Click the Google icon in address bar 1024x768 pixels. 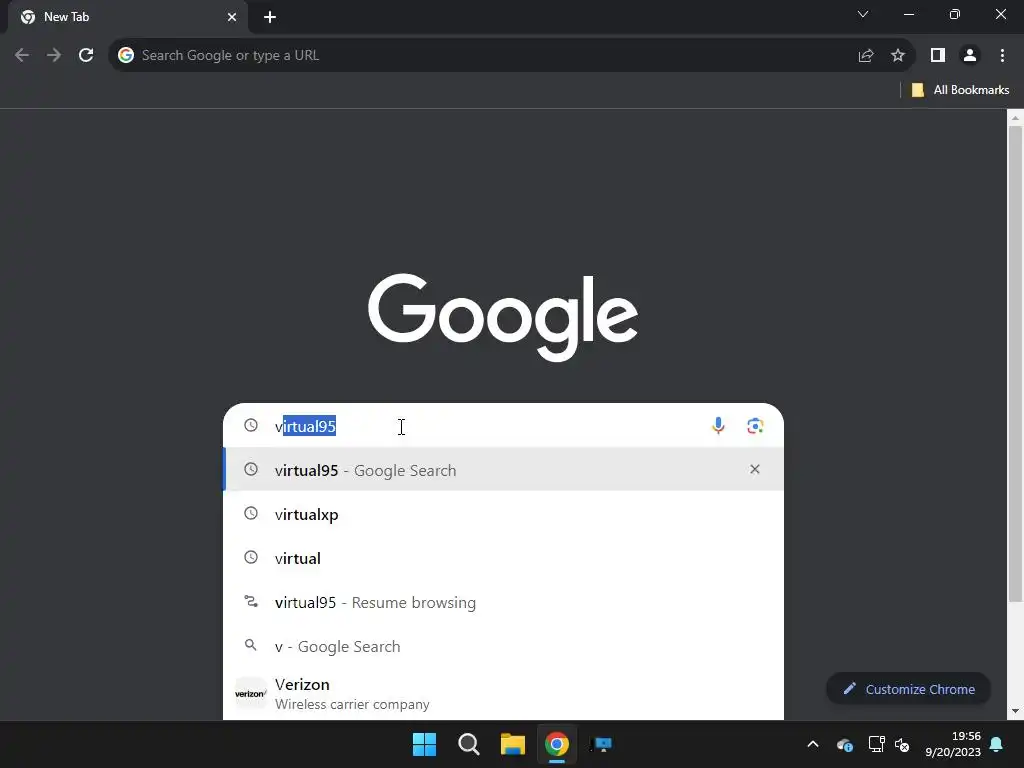click(x=126, y=56)
